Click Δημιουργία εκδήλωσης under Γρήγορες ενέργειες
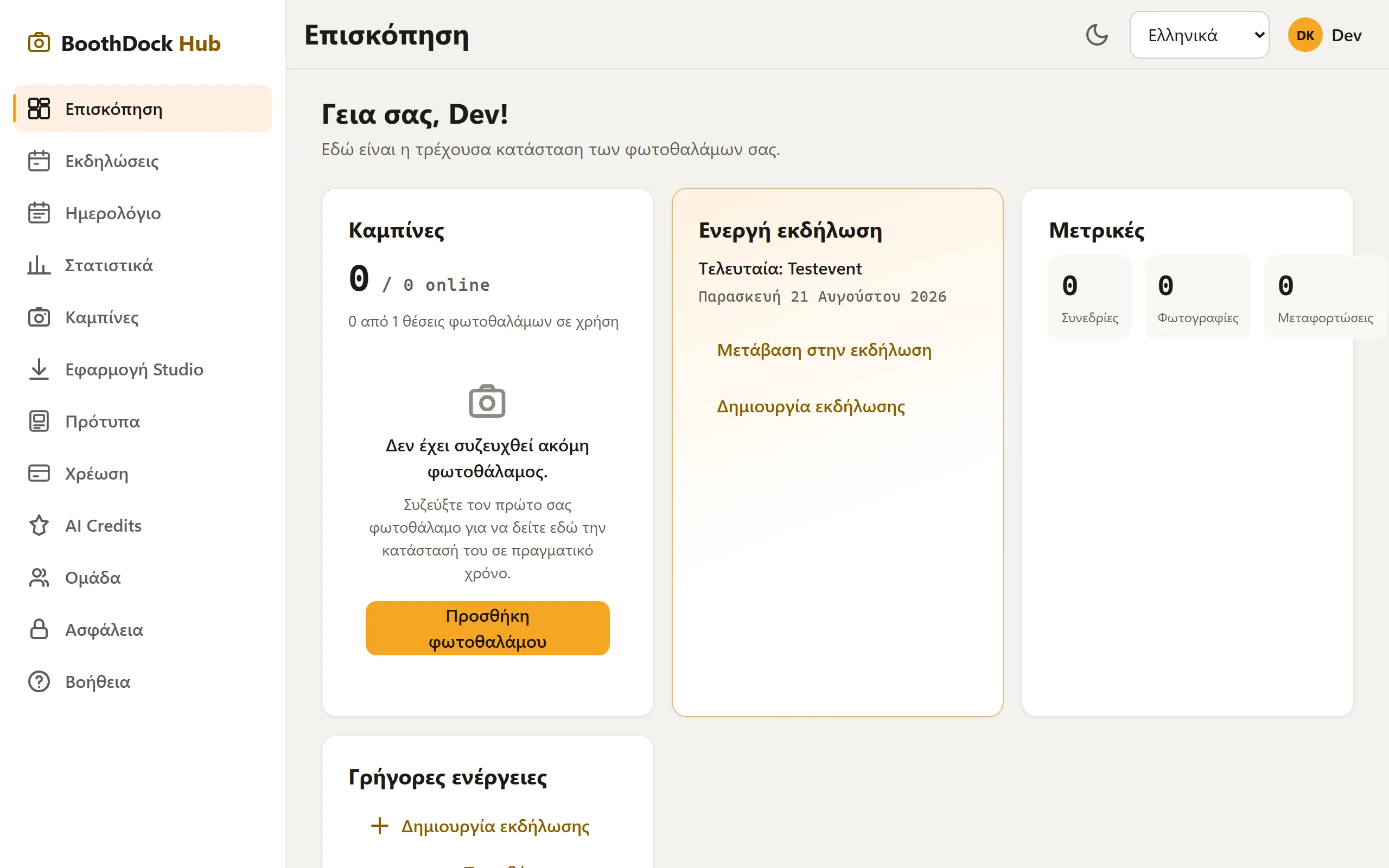 click(495, 826)
